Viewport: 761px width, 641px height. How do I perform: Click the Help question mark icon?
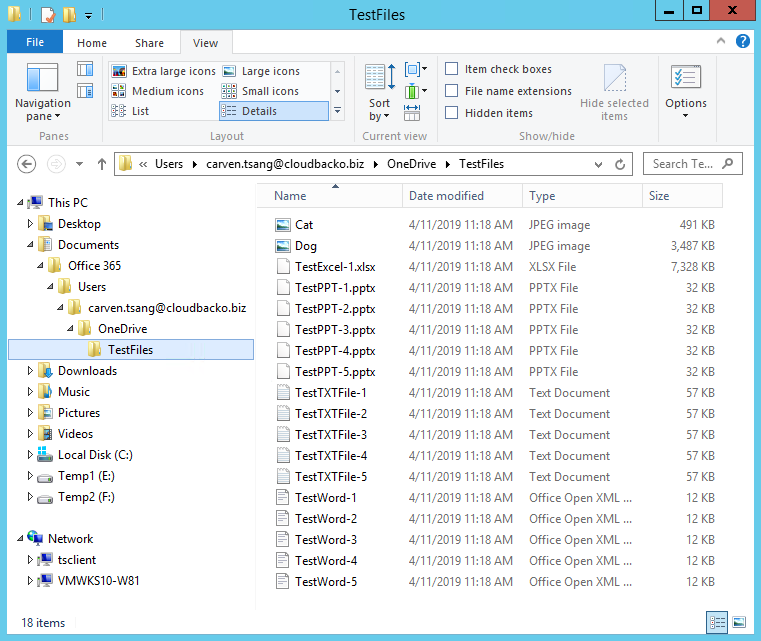pyautogui.click(x=743, y=41)
